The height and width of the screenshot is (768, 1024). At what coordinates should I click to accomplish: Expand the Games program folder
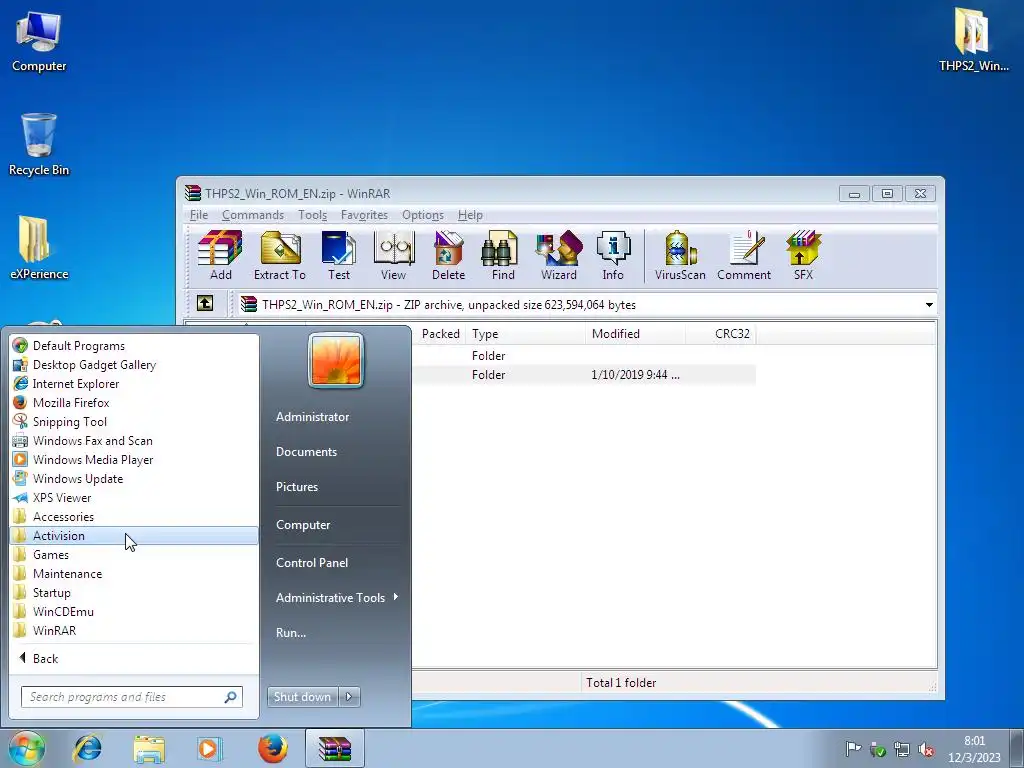134,554
